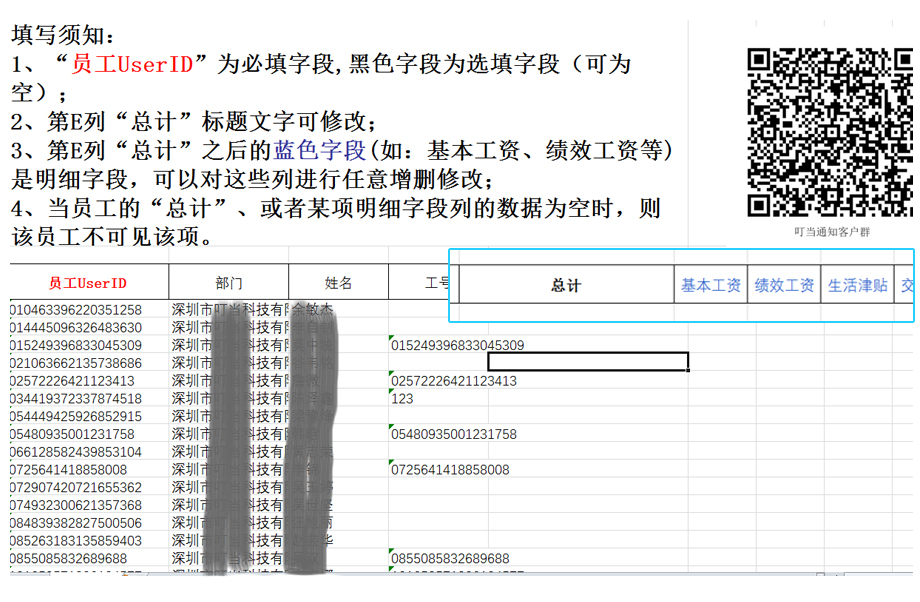Click the 总计 header cell
This screenshot has height=602, width=920.
pos(565,286)
